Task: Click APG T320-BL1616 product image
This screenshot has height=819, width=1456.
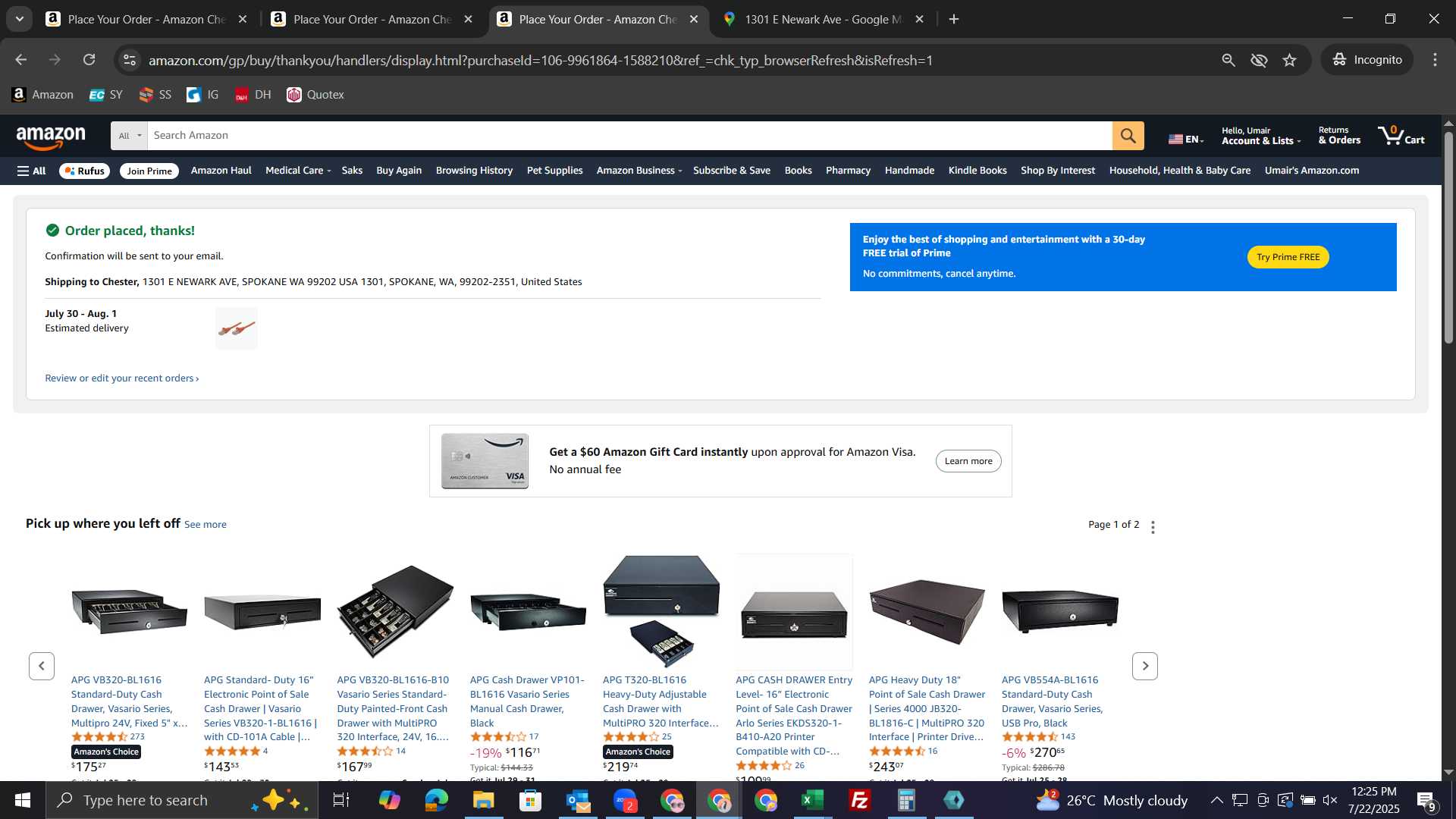Action: point(661,611)
